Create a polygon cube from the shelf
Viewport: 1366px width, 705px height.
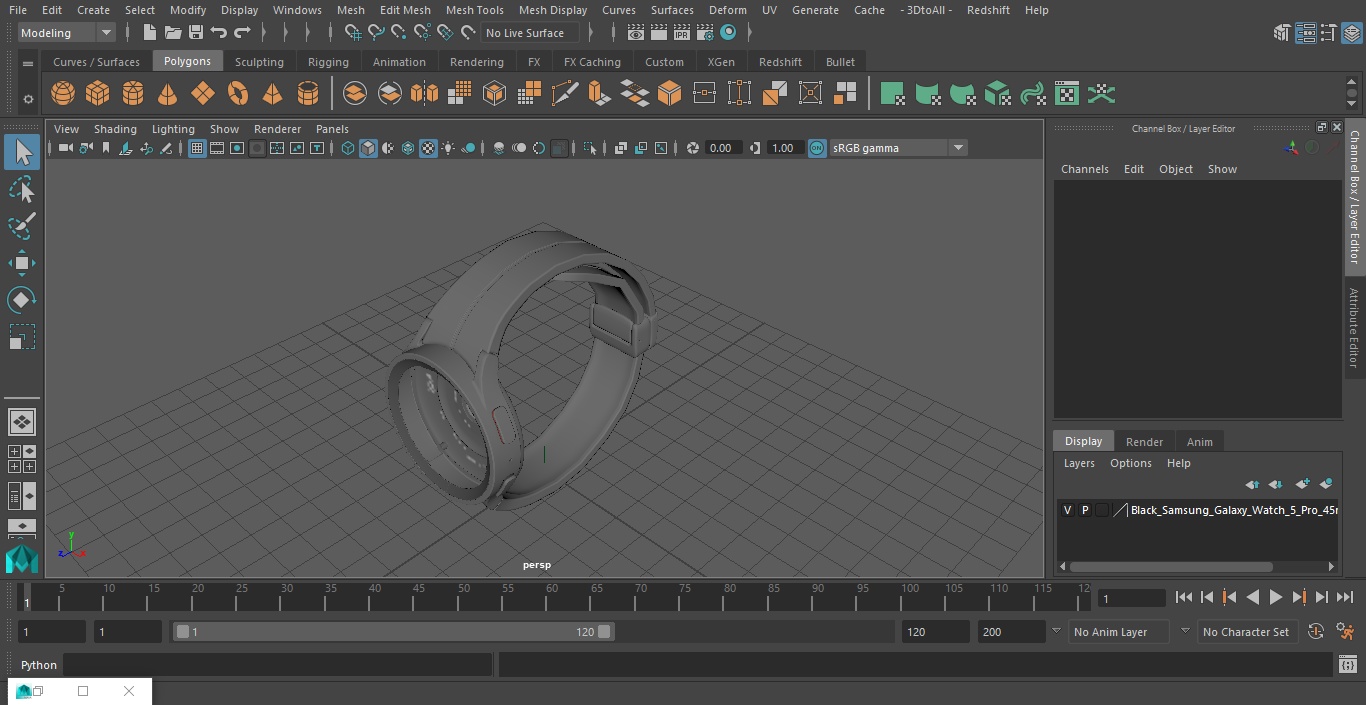coord(98,94)
